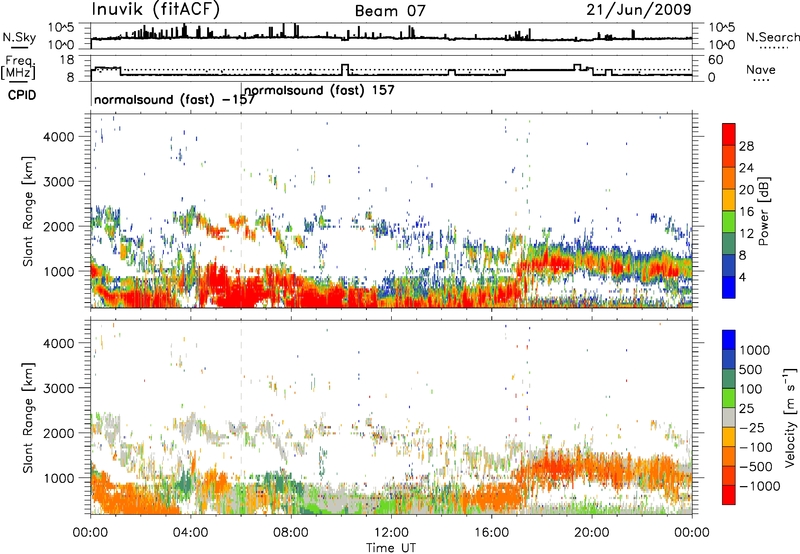Click the "25" value on Velocity colorbar
This screenshot has width=800, height=554.
(746, 408)
